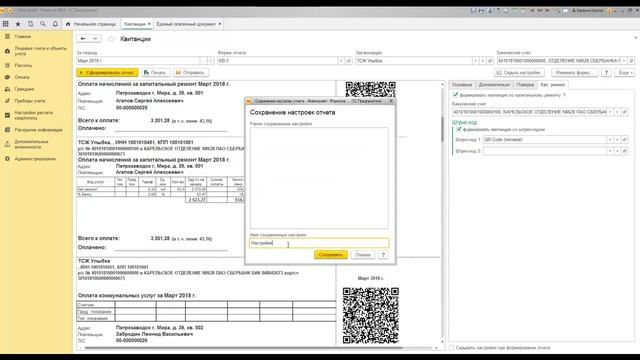Screen dimensions: 640x360
Task: Open Оплата section in sidebar
Action: 22,77
